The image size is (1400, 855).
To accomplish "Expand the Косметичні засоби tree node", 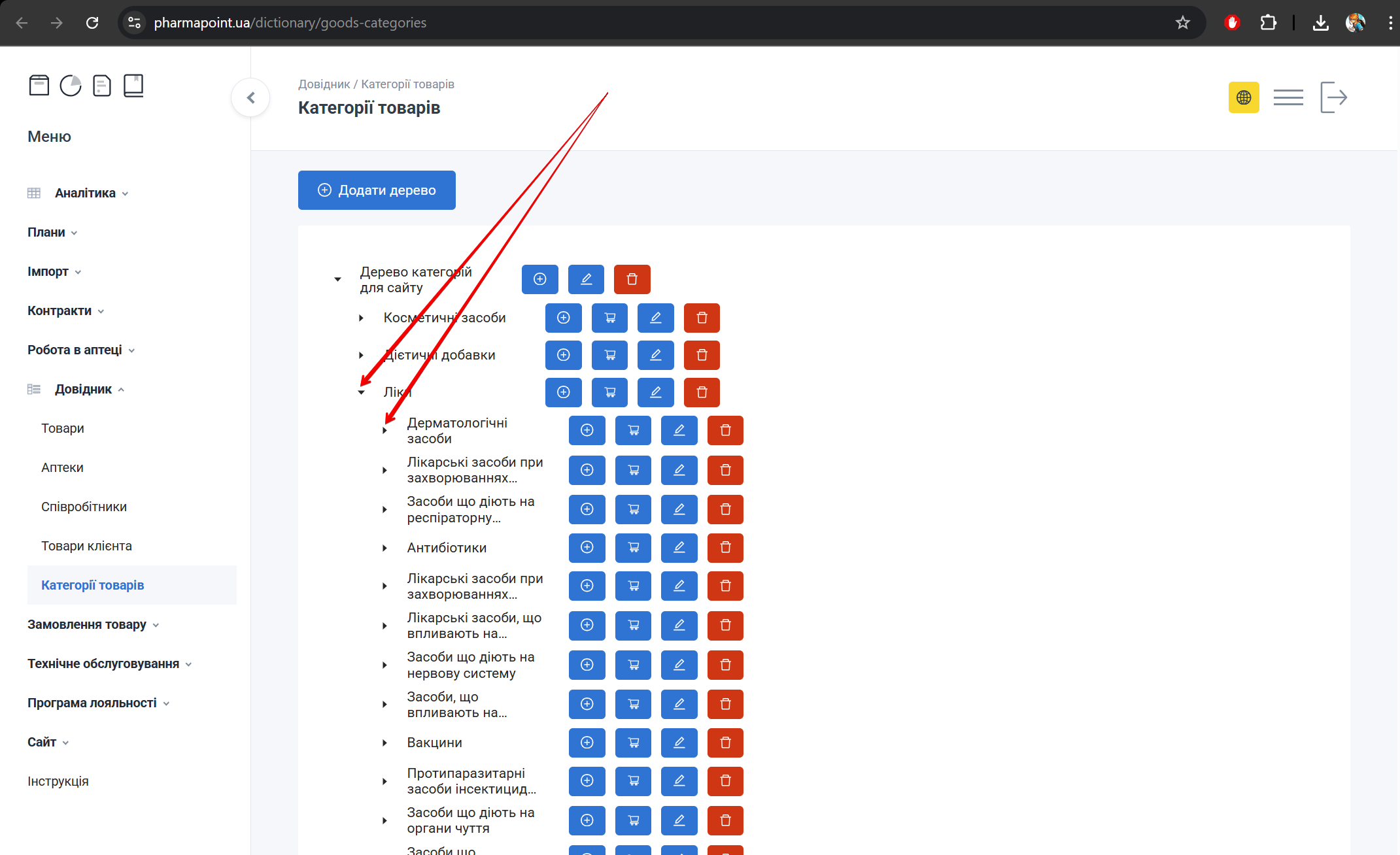I will click(362, 318).
